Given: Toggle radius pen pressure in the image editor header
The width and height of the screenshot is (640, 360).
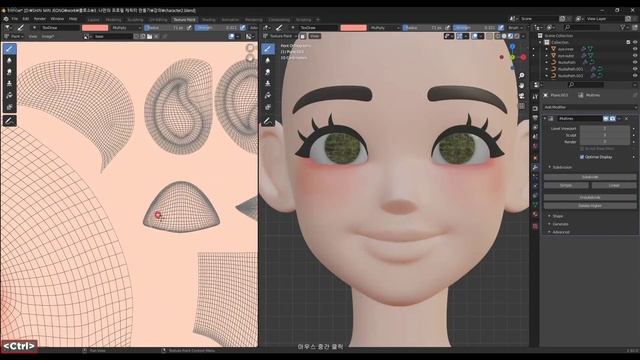Looking at the screenshot, I should click(189, 28).
